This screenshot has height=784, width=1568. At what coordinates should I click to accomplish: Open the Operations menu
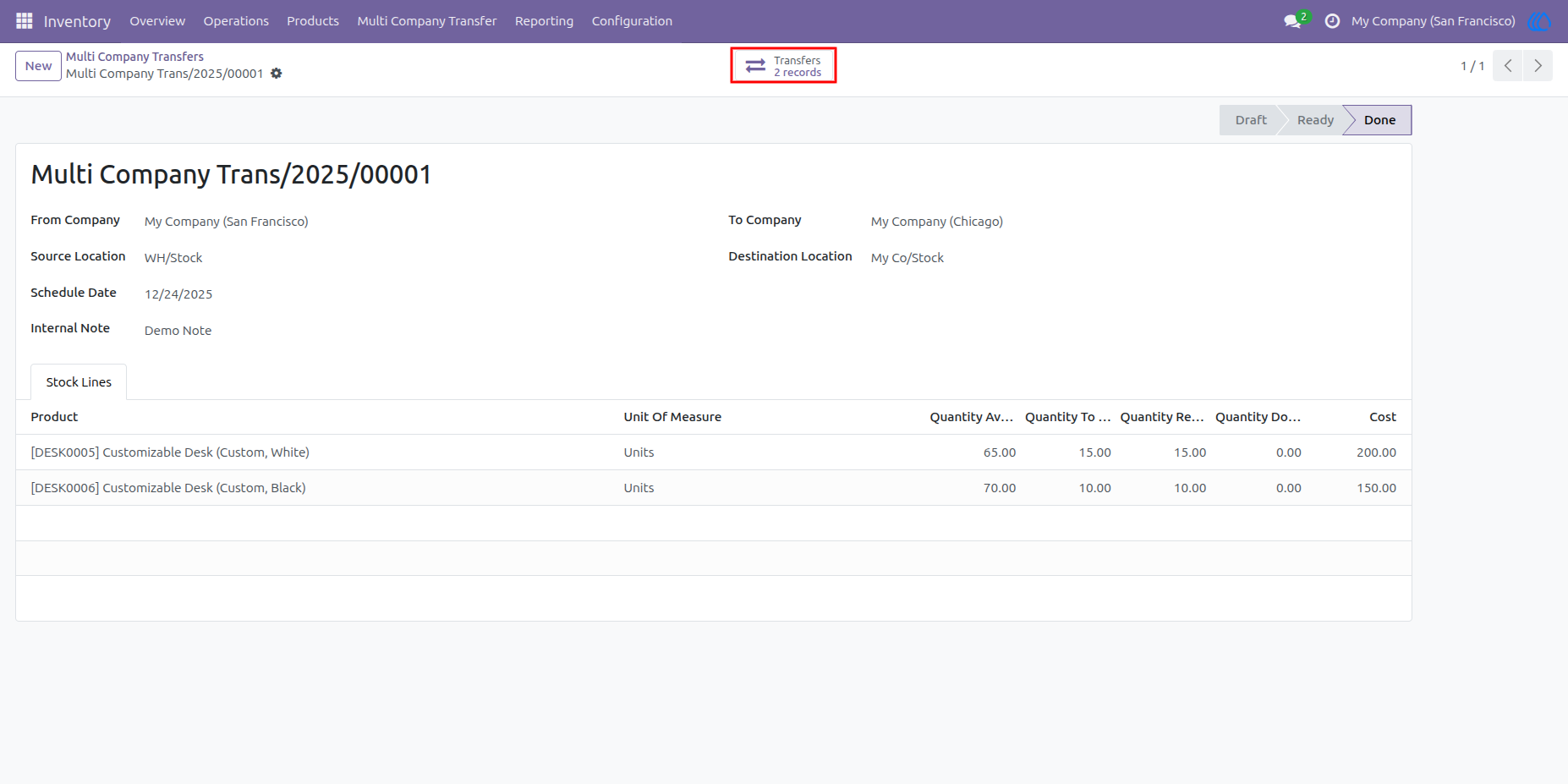(x=236, y=21)
